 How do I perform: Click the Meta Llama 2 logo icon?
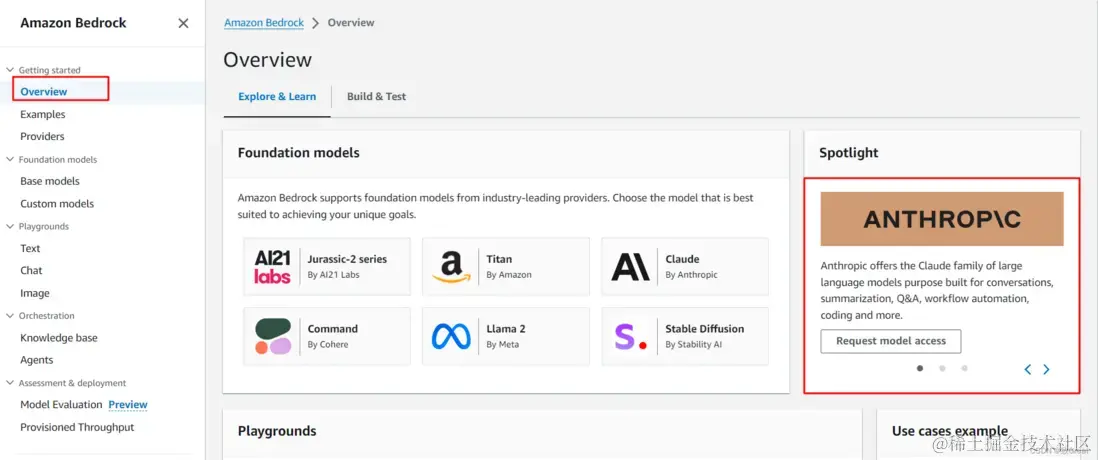click(451, 336)
